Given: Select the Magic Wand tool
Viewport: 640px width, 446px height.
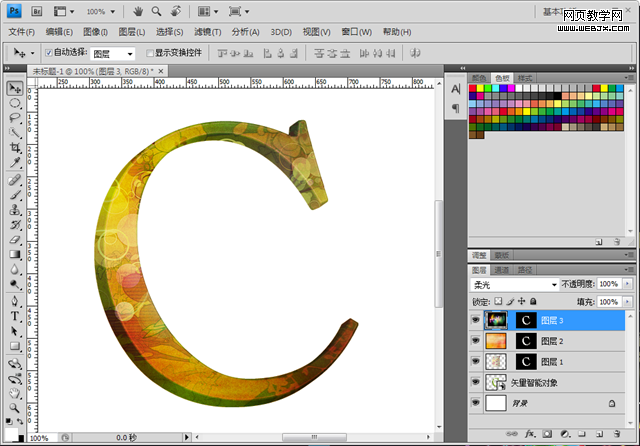Looking at the screenshot, I should [15, 133].
